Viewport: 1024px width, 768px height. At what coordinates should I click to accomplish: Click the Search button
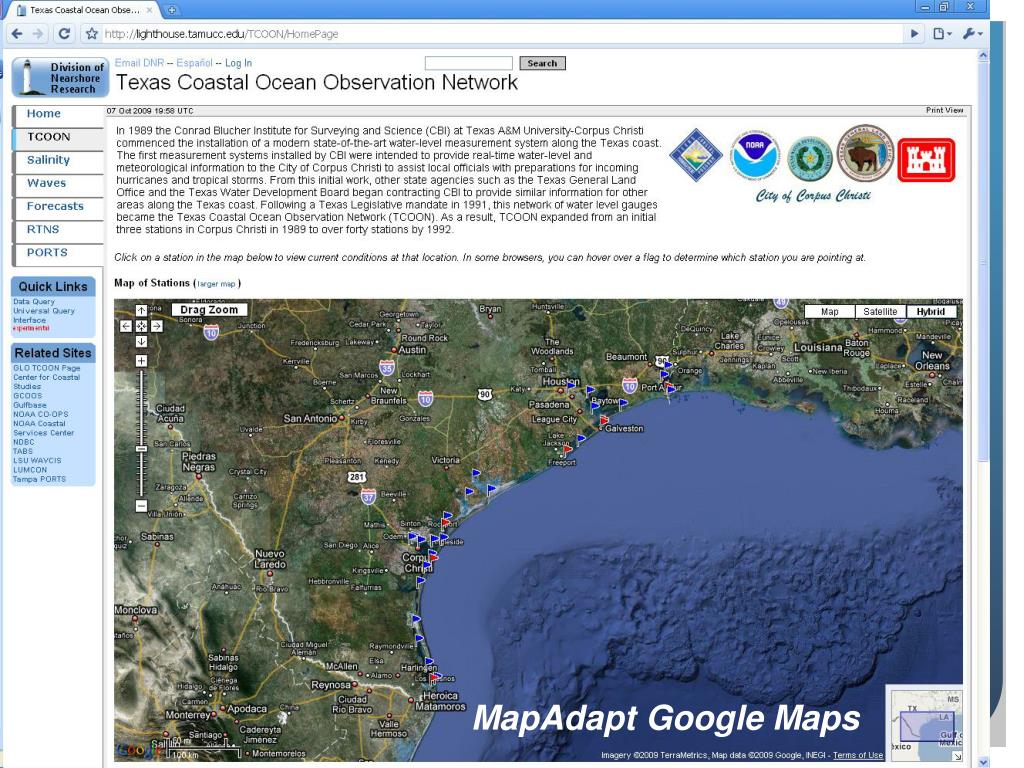click(542, 63)
